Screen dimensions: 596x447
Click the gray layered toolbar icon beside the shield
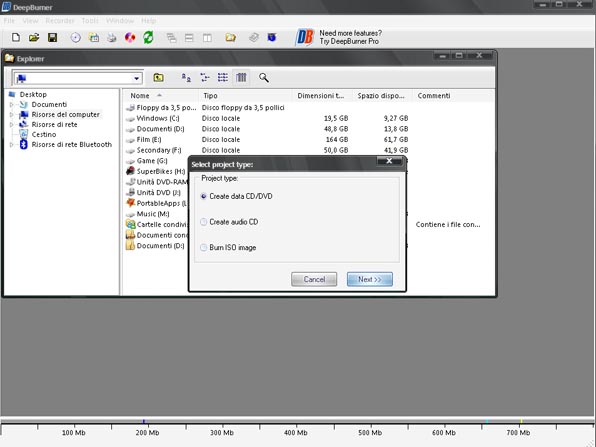point(254,37)
